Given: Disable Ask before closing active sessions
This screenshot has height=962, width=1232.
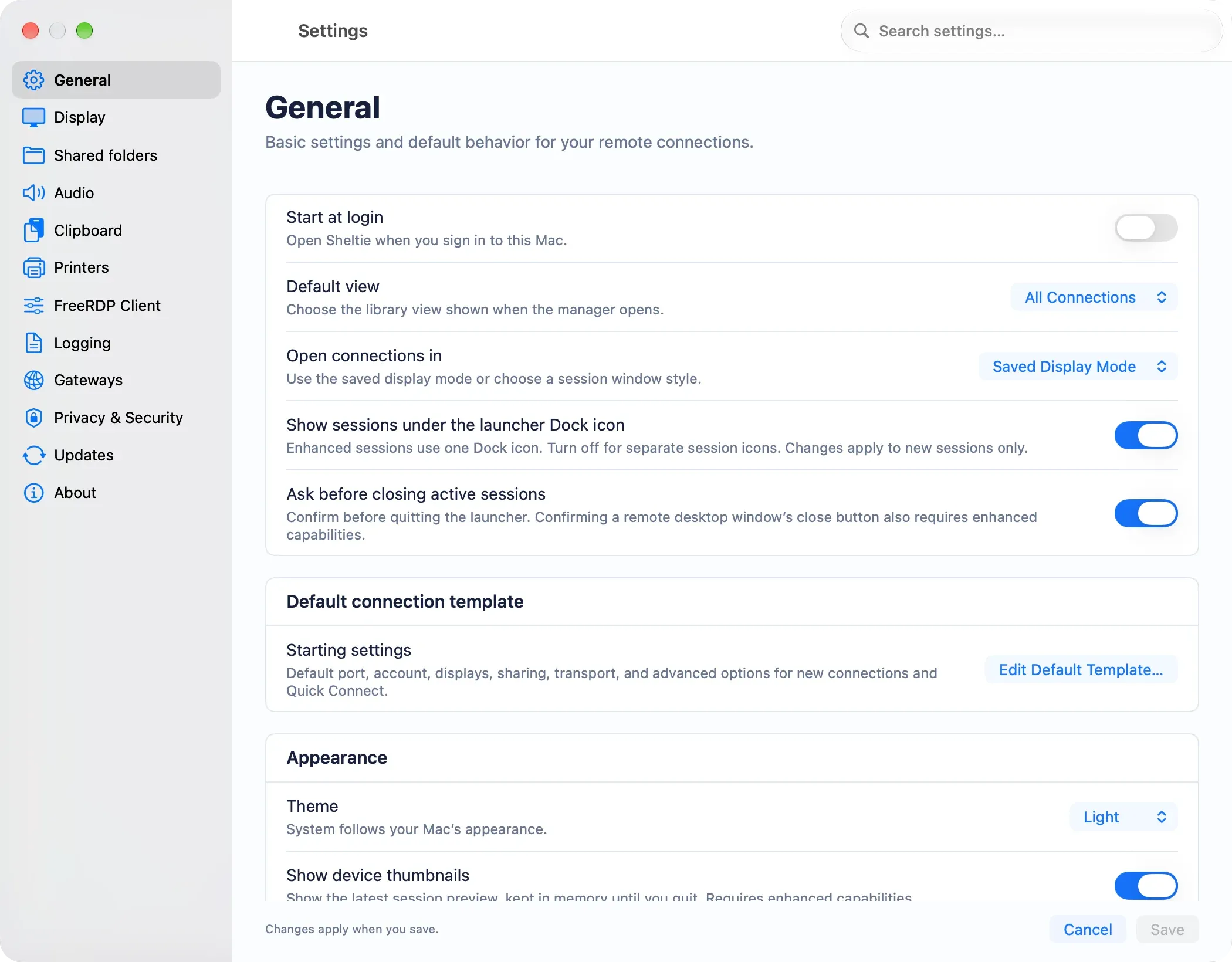Looking at the screenshot, I should click(1146, 513).
